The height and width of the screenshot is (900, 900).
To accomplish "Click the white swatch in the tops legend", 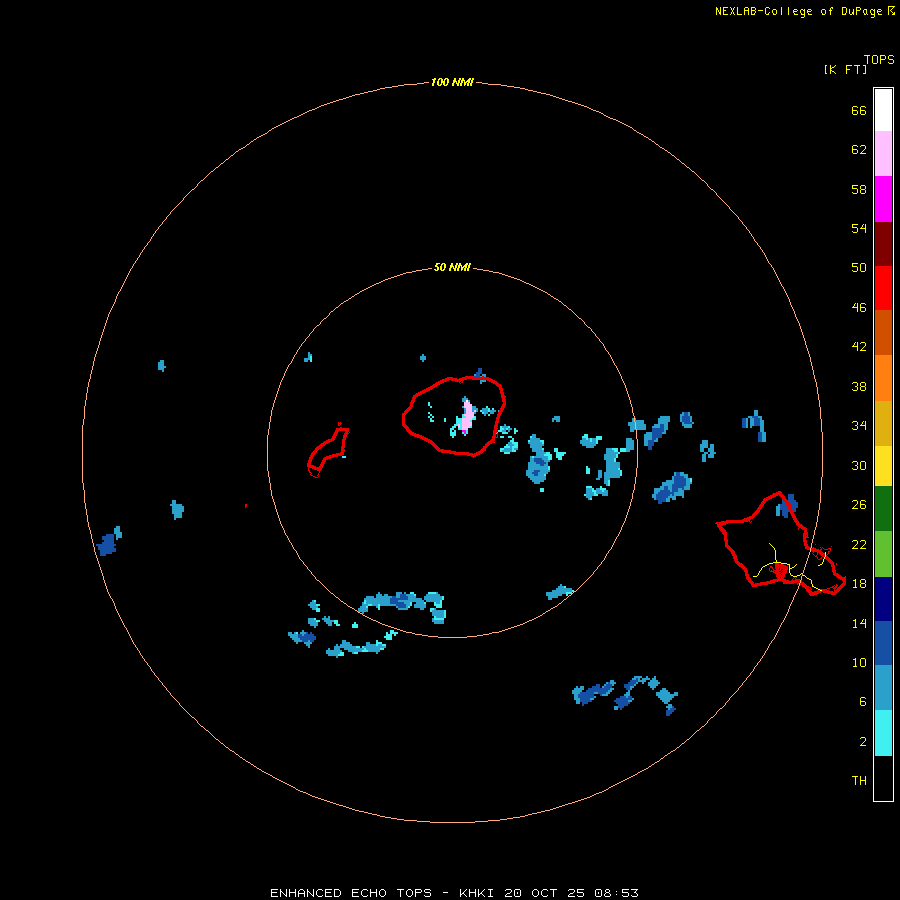I will pyautogui.click(x=883, y=110).
